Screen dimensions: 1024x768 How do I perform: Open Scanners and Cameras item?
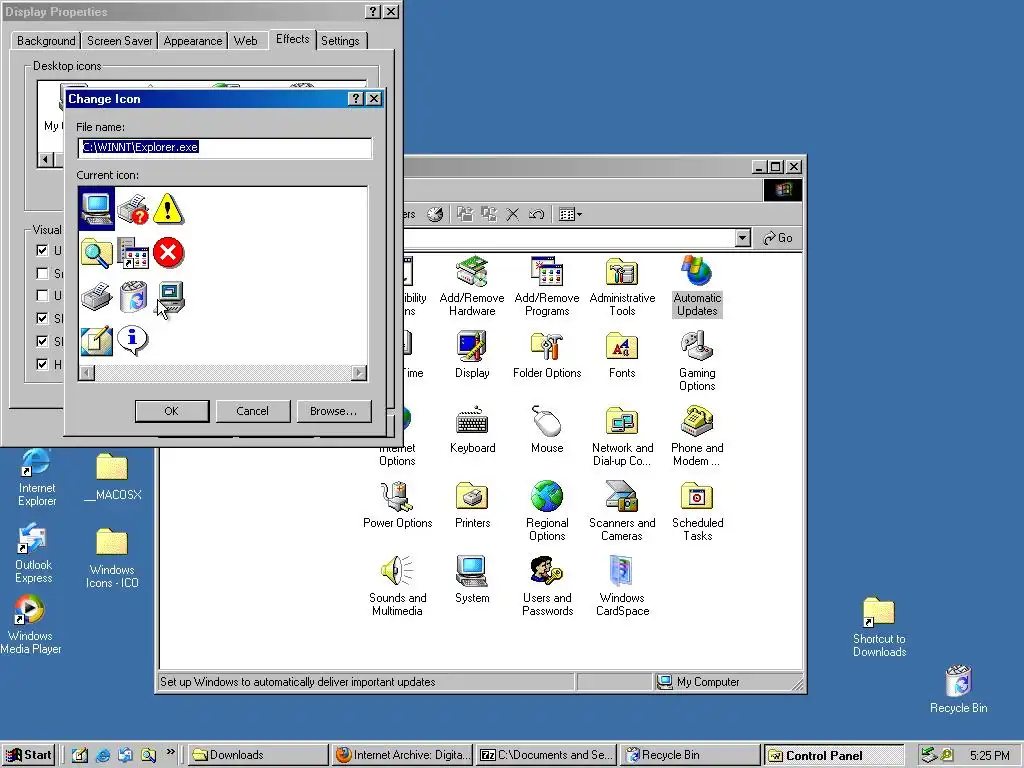pos(622,511)
